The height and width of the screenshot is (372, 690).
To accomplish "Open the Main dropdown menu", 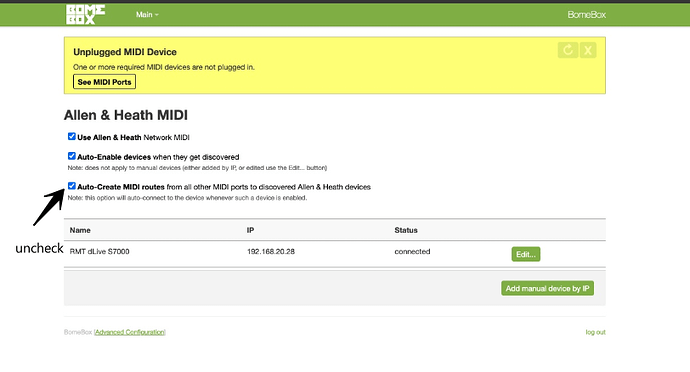I will (147, 15).
